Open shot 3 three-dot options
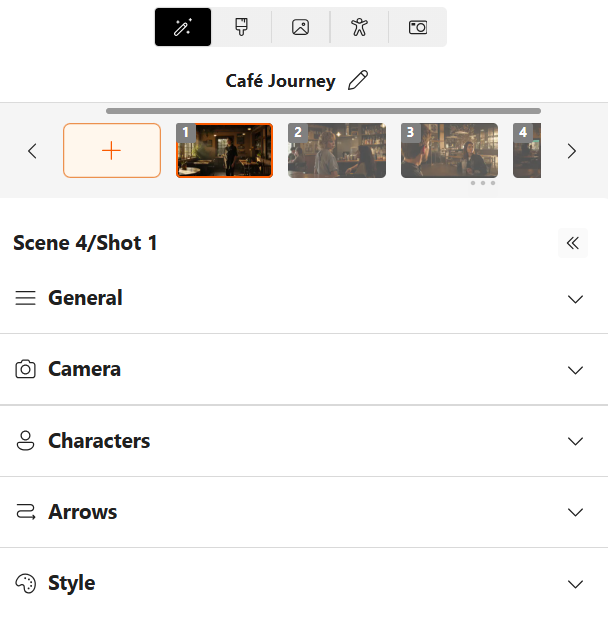The image size is (608, 617). [483, 183]
